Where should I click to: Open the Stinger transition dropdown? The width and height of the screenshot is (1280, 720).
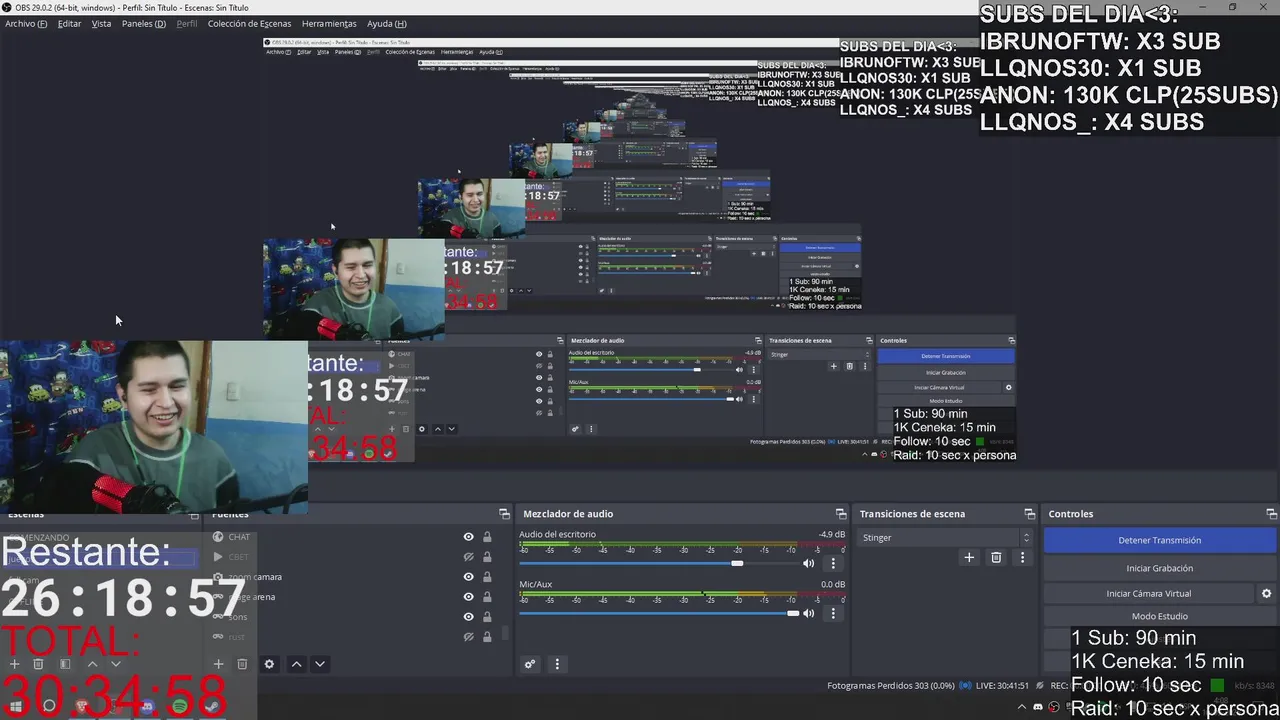tap(946, 538)
